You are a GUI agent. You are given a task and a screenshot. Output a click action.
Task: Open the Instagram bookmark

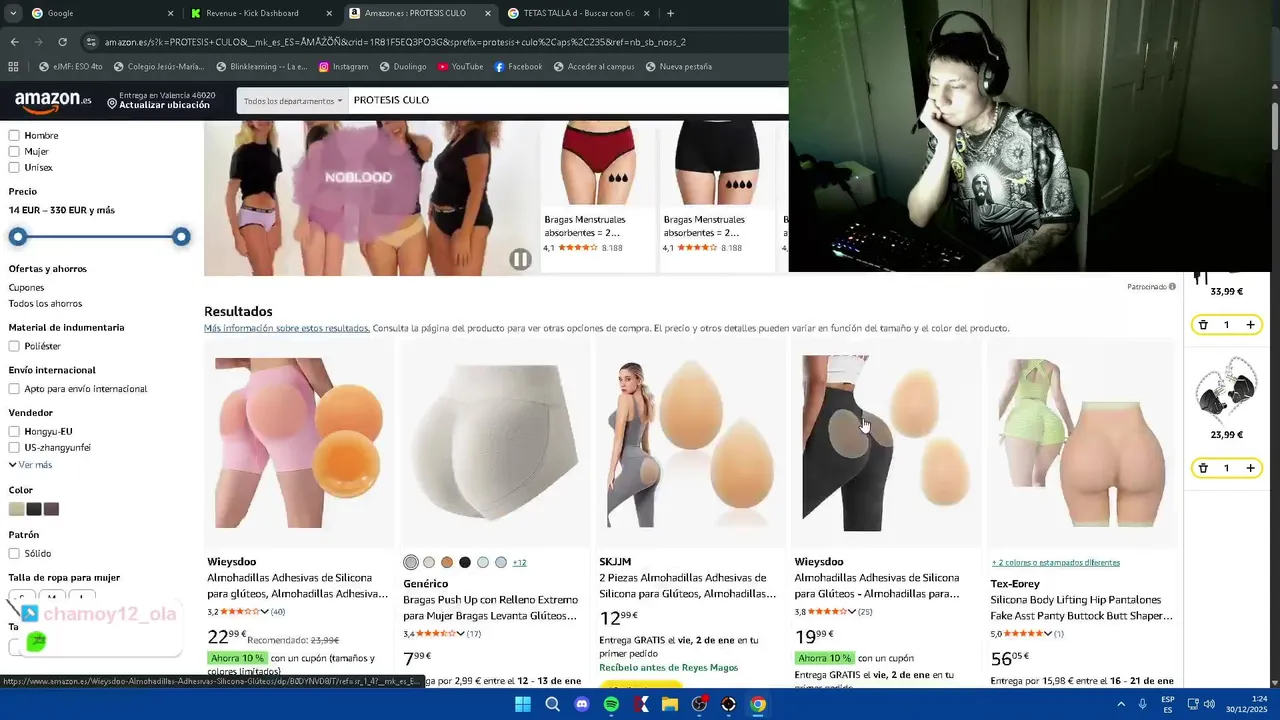[343, 67]
